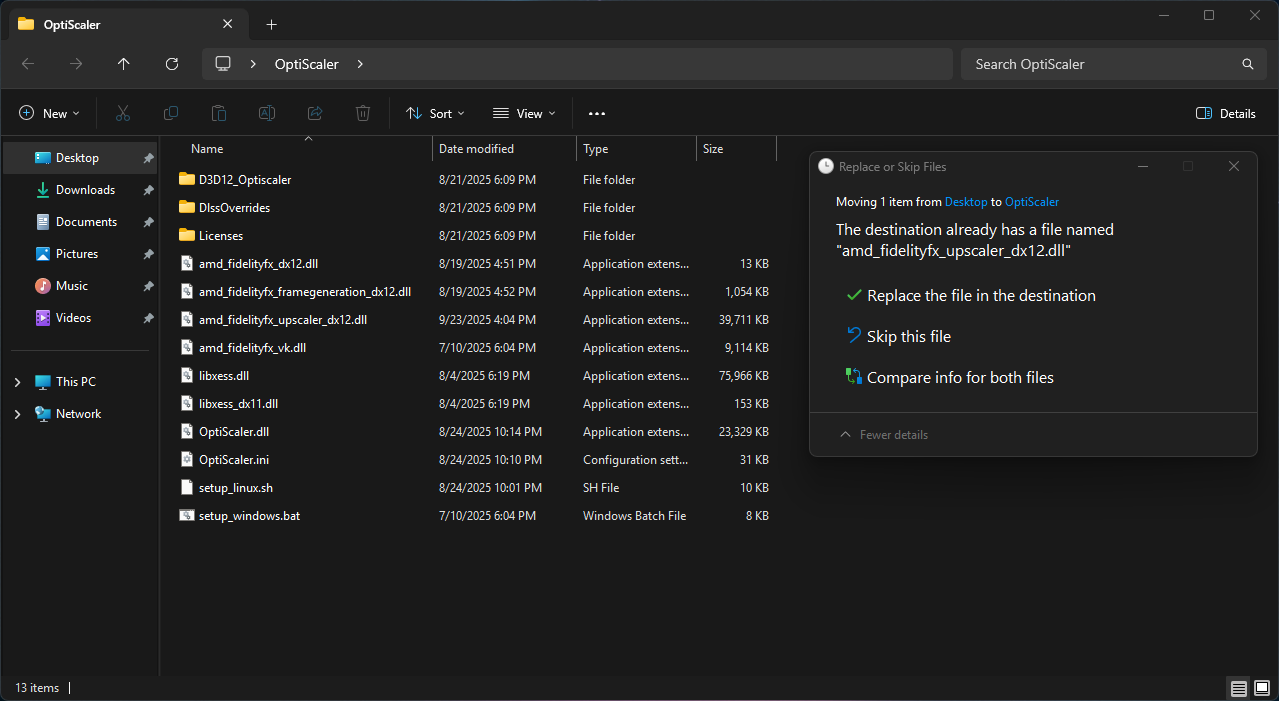Click the Copy icon in toolbar
The width and height of the screenshot is (1279, 701).
[171, 114]
